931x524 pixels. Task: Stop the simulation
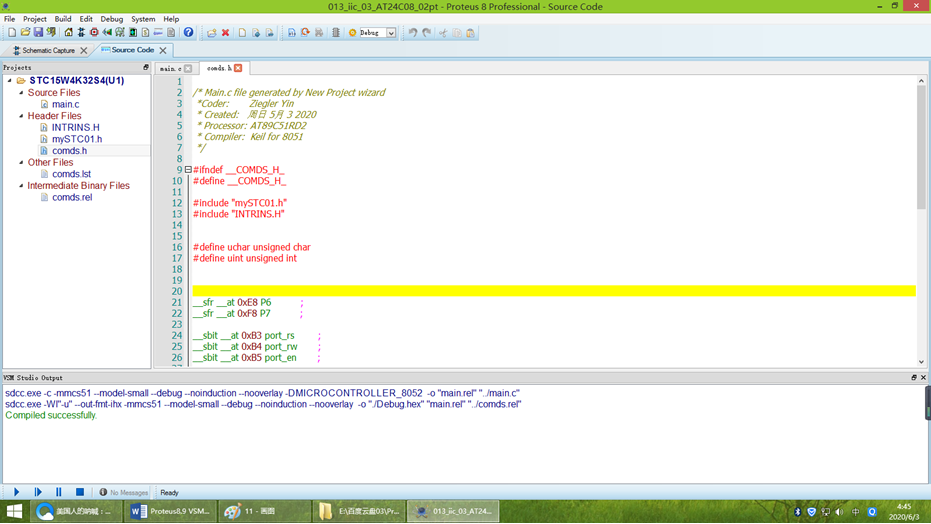80,492
